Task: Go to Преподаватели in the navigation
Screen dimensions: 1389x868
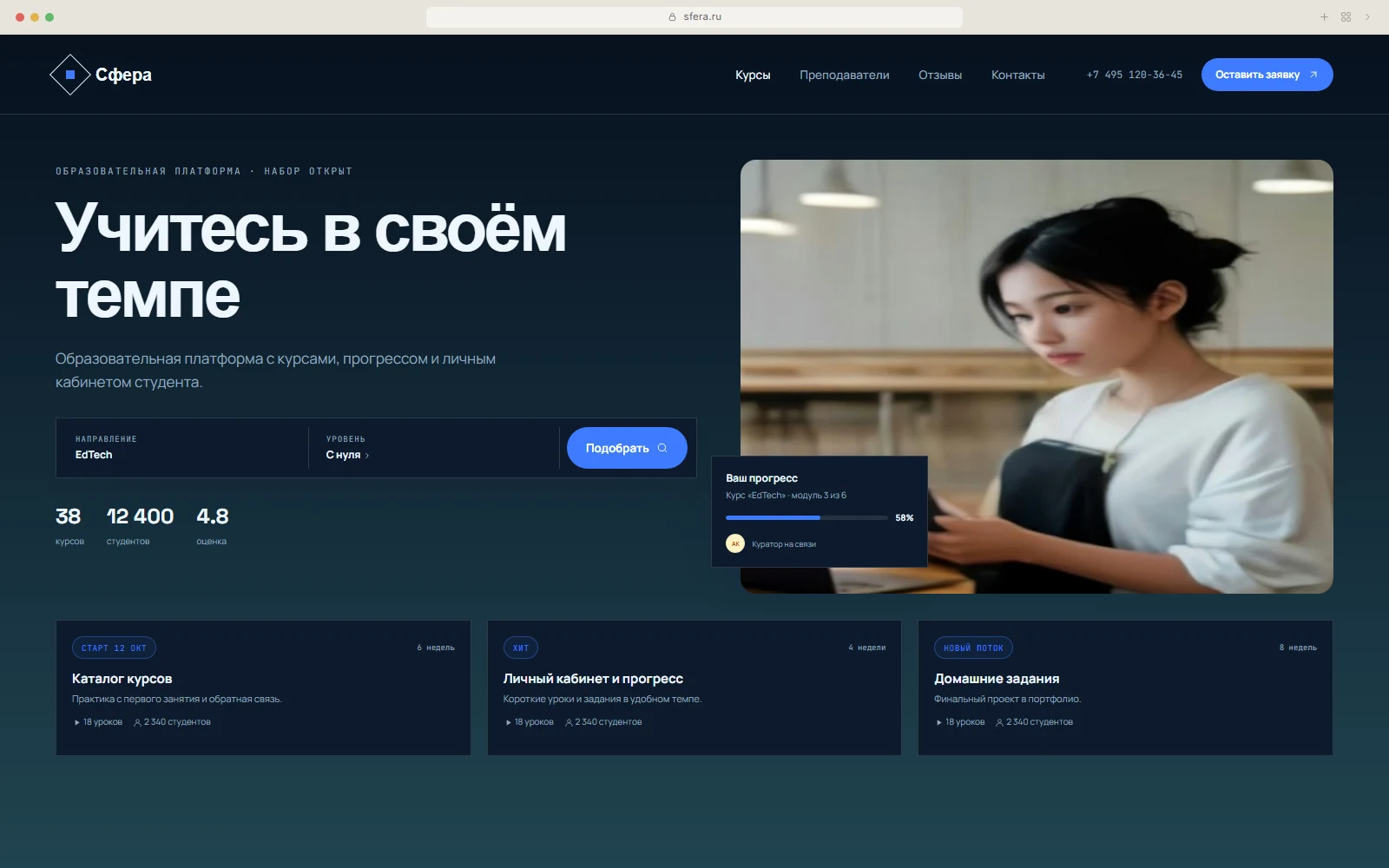Action: [x=844, y=75]
